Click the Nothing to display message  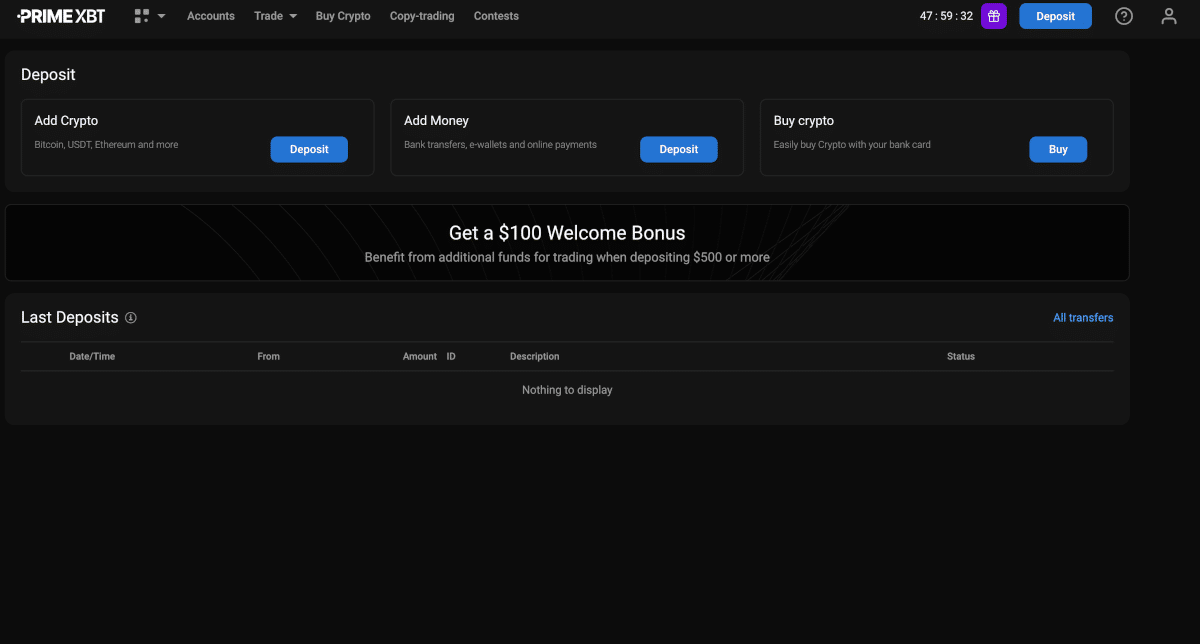coord(567,390)
